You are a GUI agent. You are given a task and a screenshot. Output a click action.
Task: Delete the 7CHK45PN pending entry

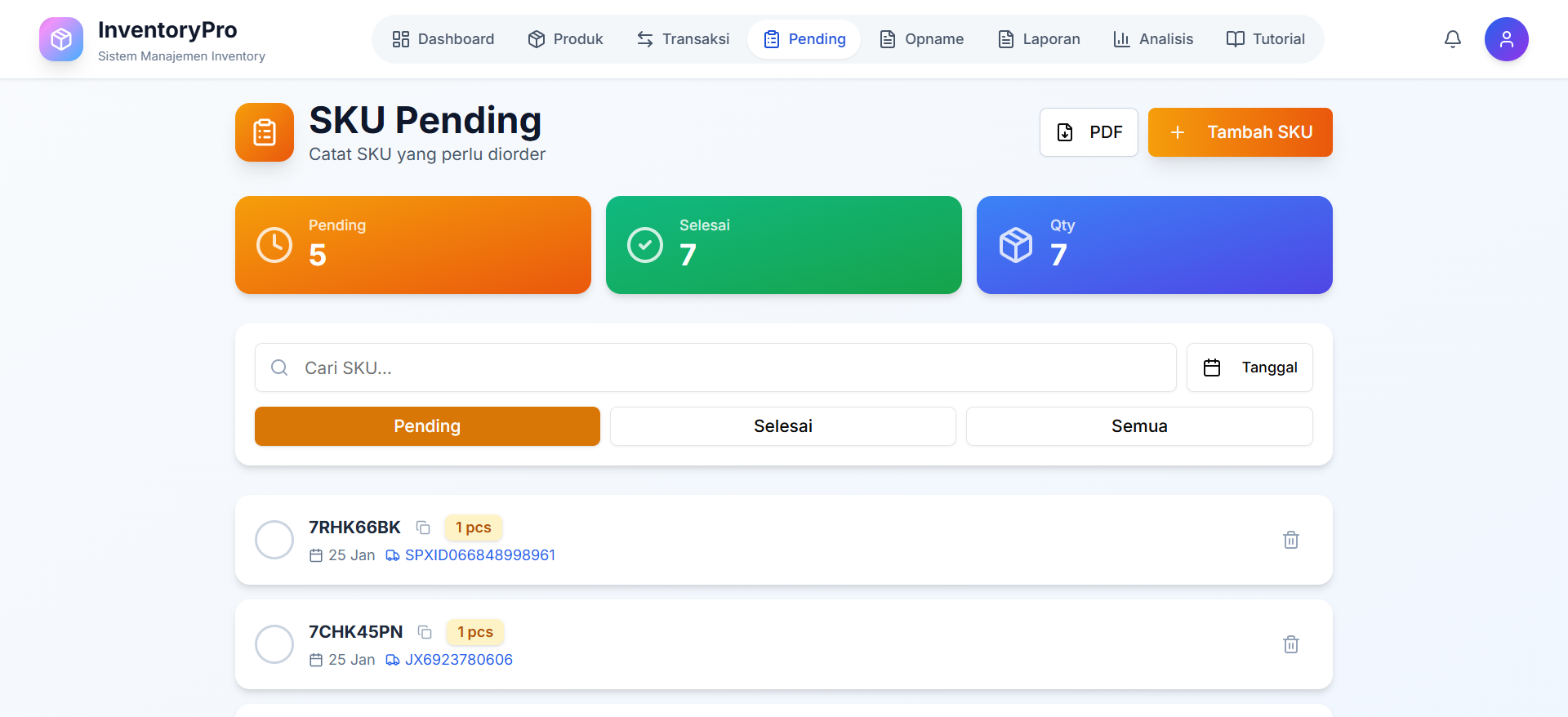1291,644
